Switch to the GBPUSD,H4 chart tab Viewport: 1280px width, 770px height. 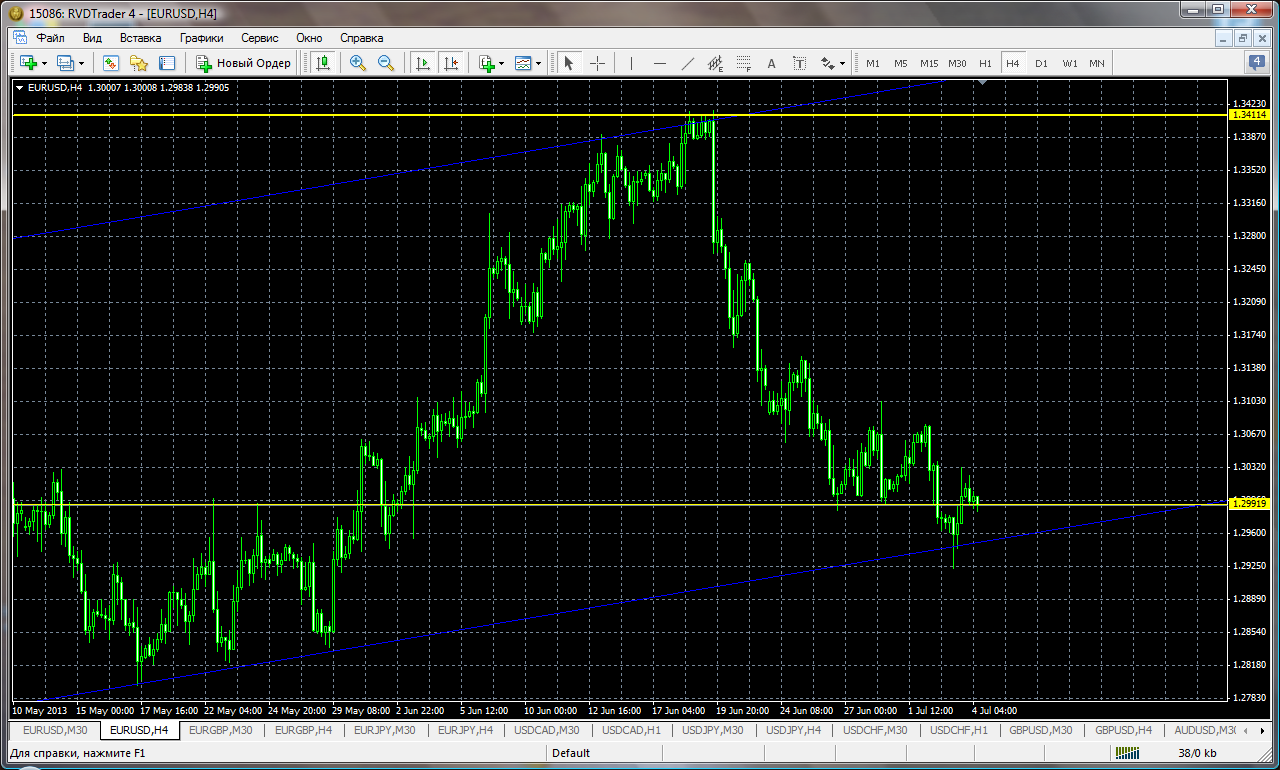[x=1123, y=730]
